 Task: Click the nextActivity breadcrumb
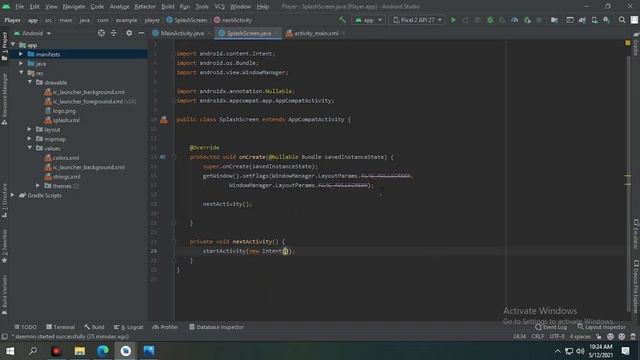[x=233, y=20]
